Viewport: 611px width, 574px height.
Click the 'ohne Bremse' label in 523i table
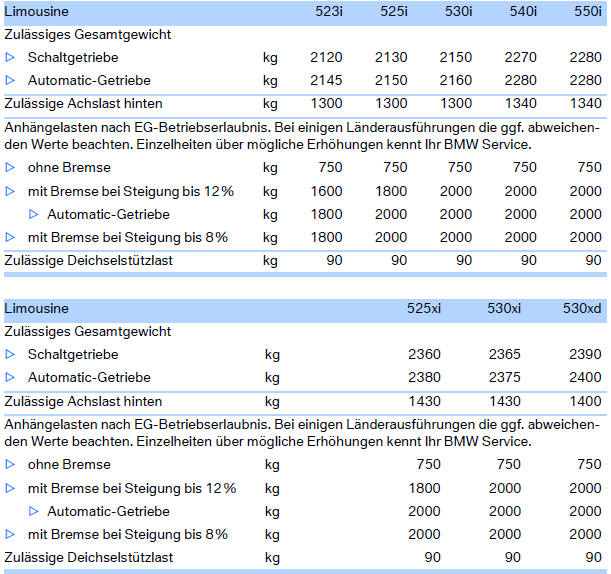(x=69, y=168)
